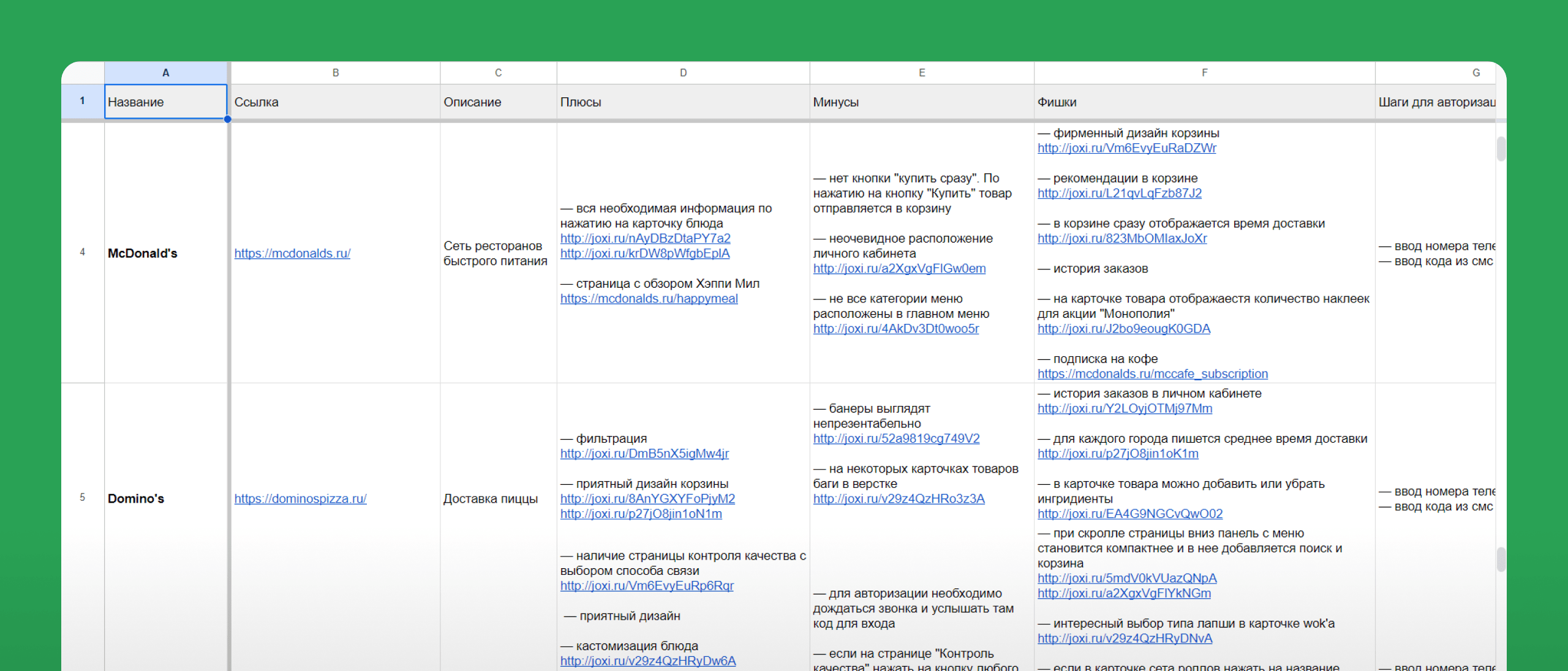Screen dimensions: 1568x671
Task: Select column B header
Action: coord(336,72)
